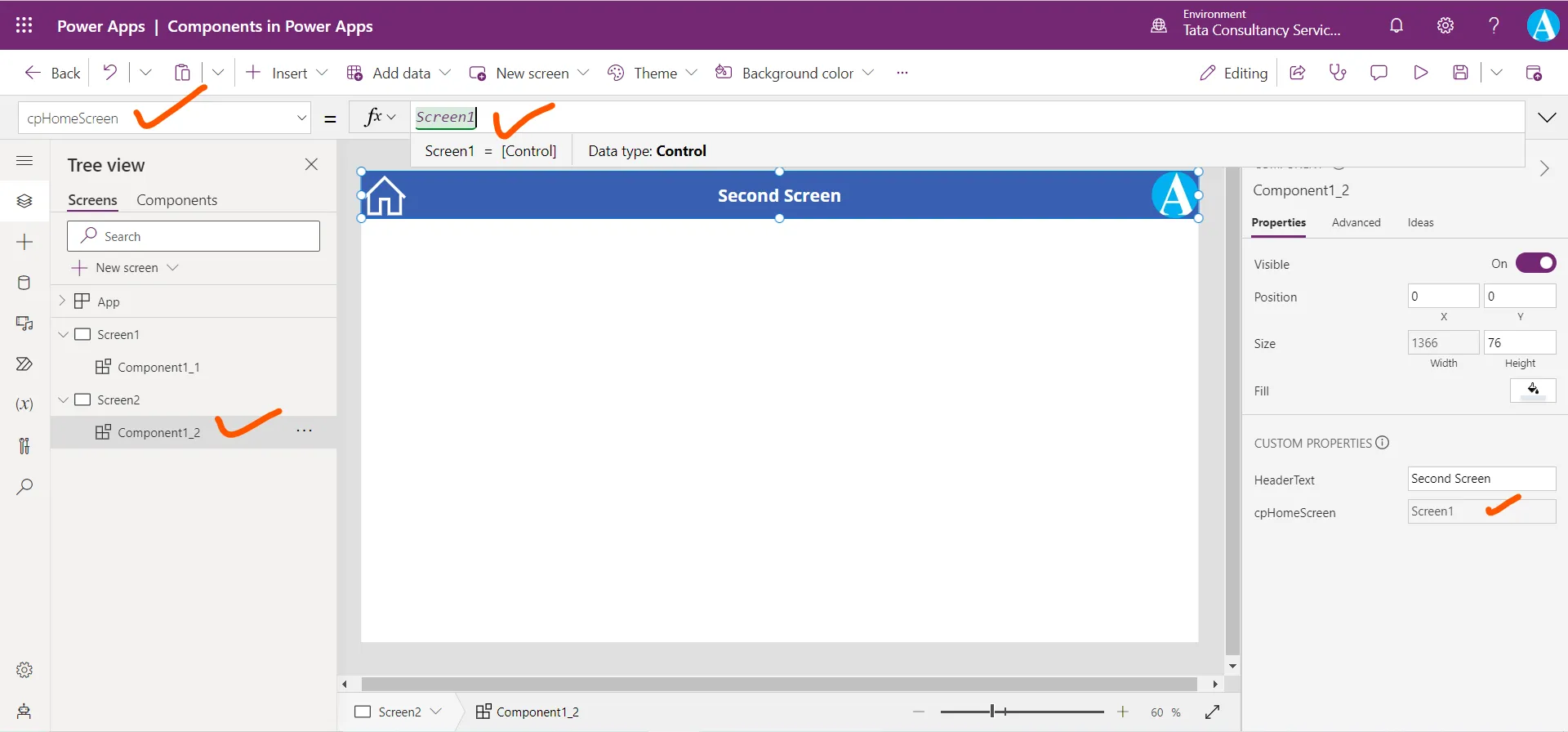
Task: Click the Publish icon
Action: click(1534, 73)
